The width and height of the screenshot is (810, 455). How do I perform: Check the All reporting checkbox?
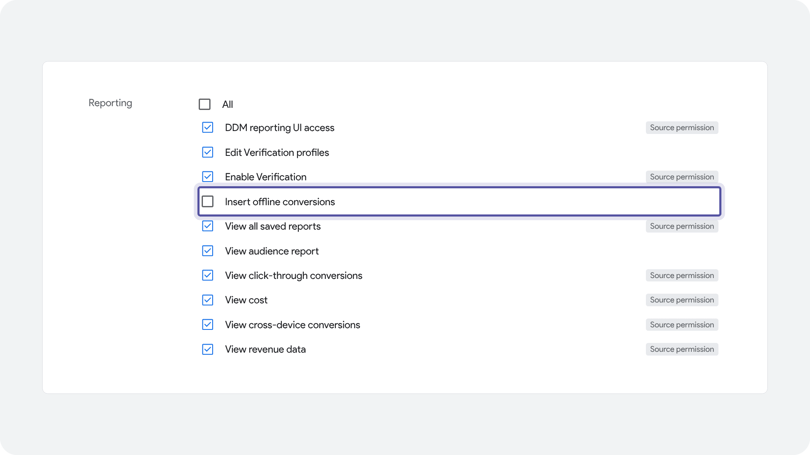(x=205, y=104)
